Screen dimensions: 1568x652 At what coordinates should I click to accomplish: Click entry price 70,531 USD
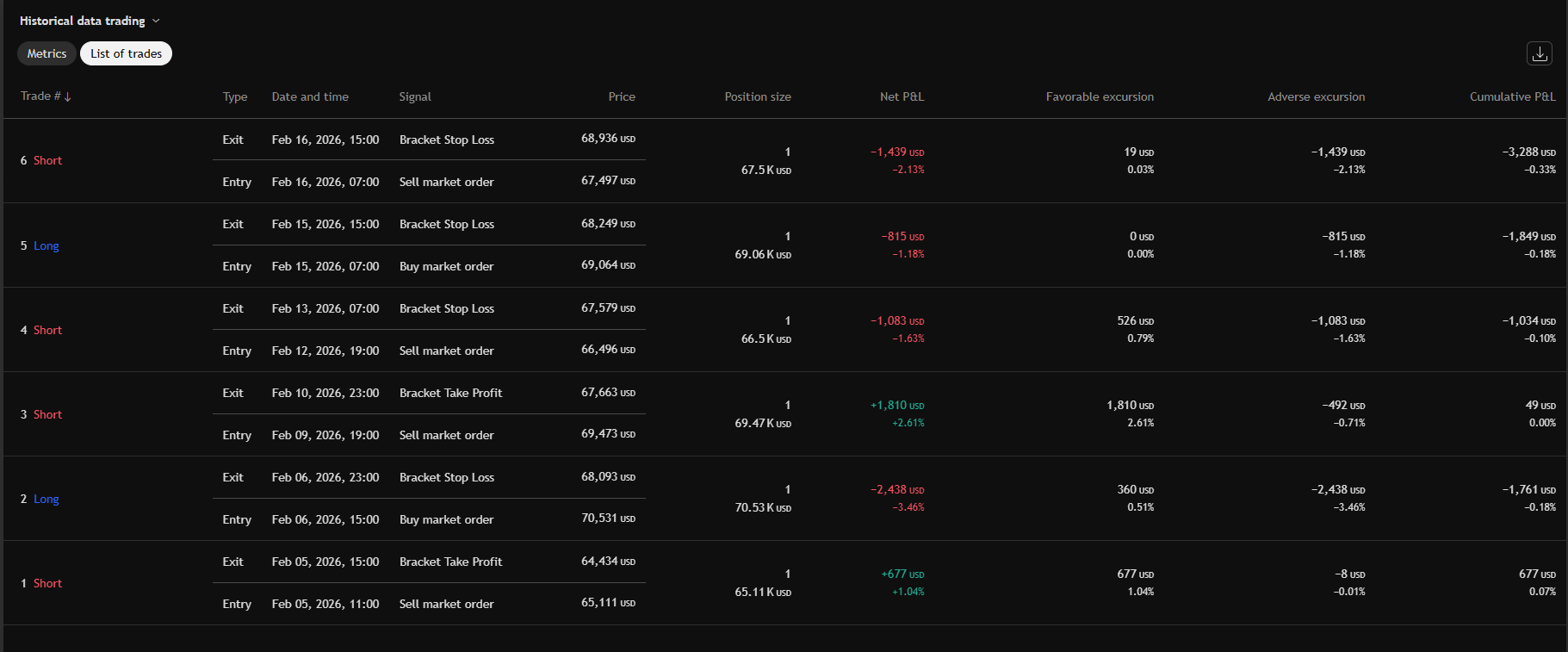point(608,518)
